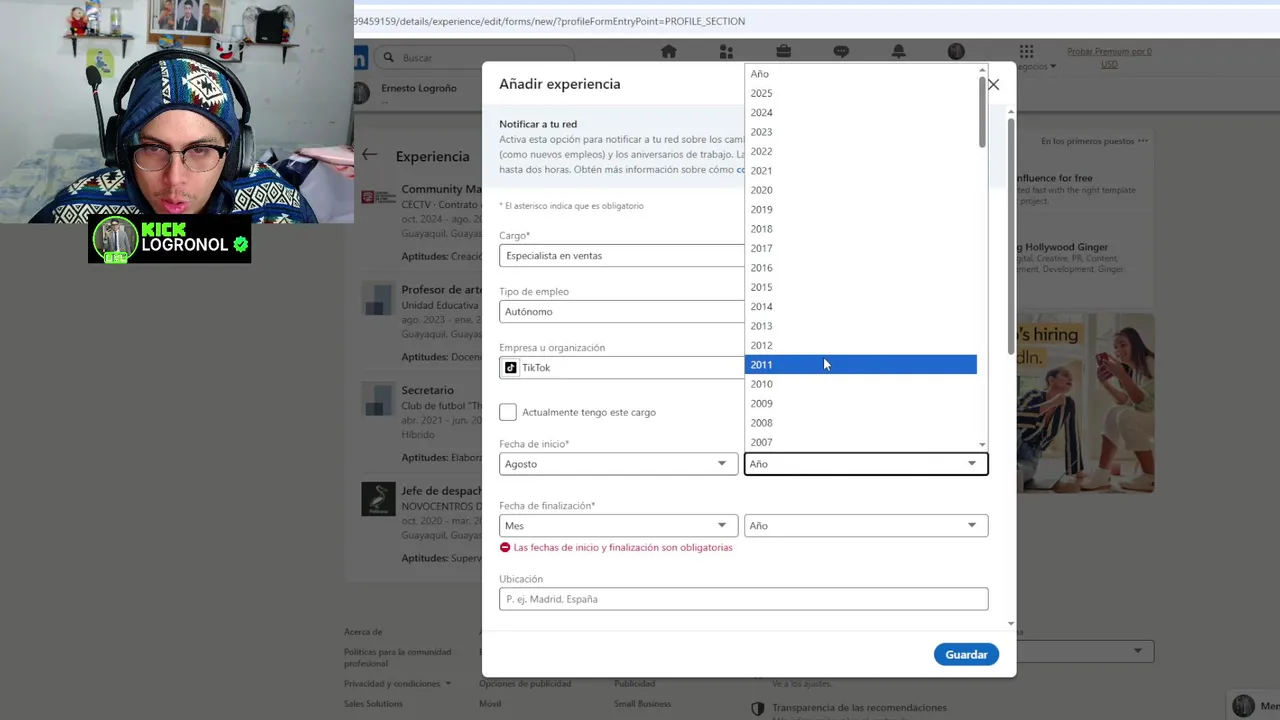Open more options dots by En los primeros puestos
Image resolution: width=1280 pixels, height=720 pixels.
coord(1143,141)
